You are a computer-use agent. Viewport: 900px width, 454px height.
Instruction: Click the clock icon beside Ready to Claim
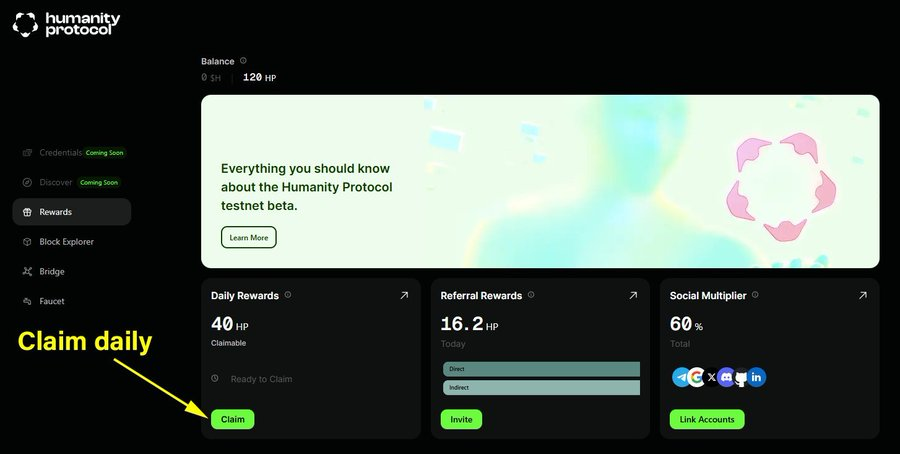[215, 378]
